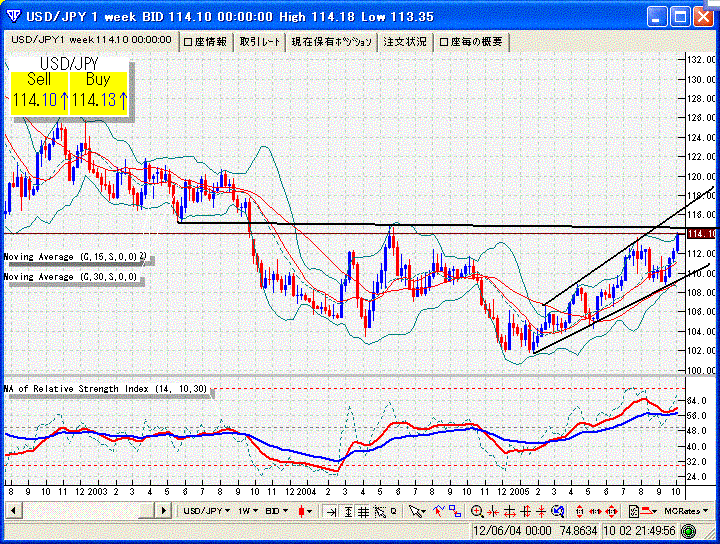Select the arrow pointer tool
Screen dimensions: 720x544
click(x=415, y=511)
